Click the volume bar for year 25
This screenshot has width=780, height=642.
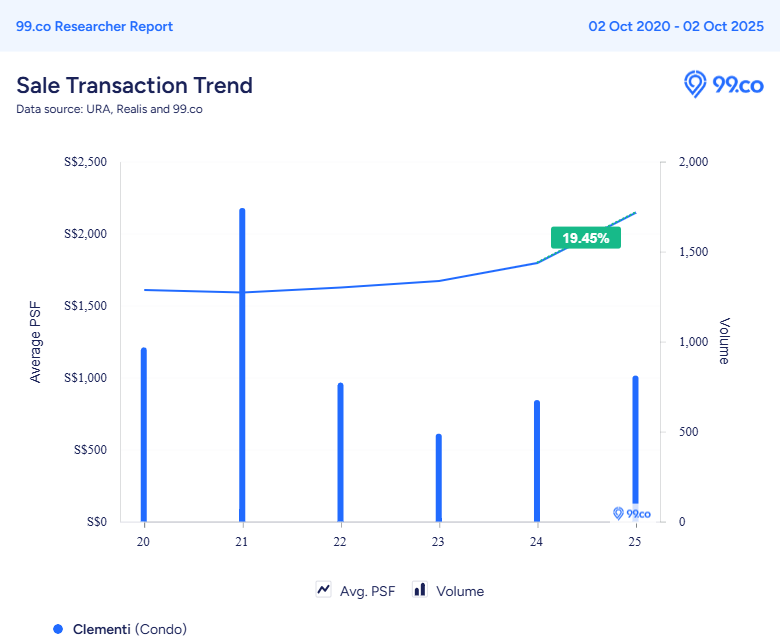coord(635,440)
